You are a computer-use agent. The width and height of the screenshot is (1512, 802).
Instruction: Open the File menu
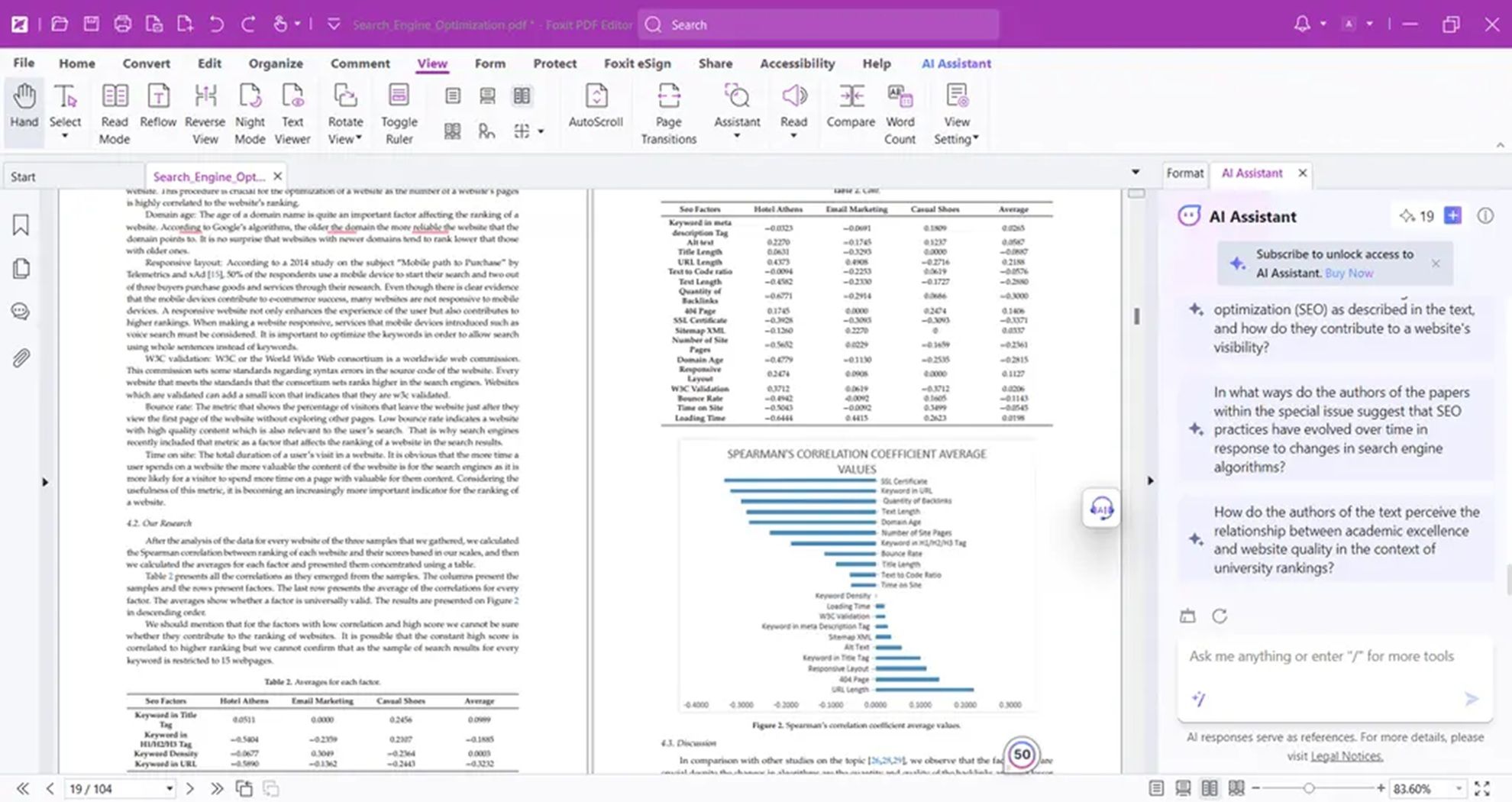point(24,63)
